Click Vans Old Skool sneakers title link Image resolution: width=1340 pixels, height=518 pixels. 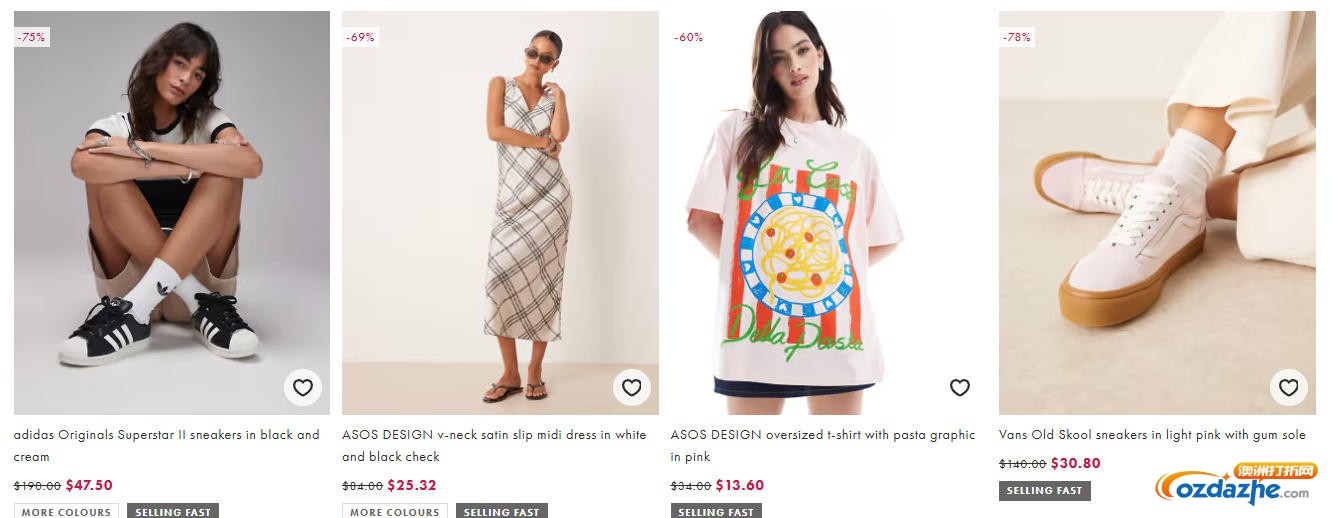tap(1152, 435)
